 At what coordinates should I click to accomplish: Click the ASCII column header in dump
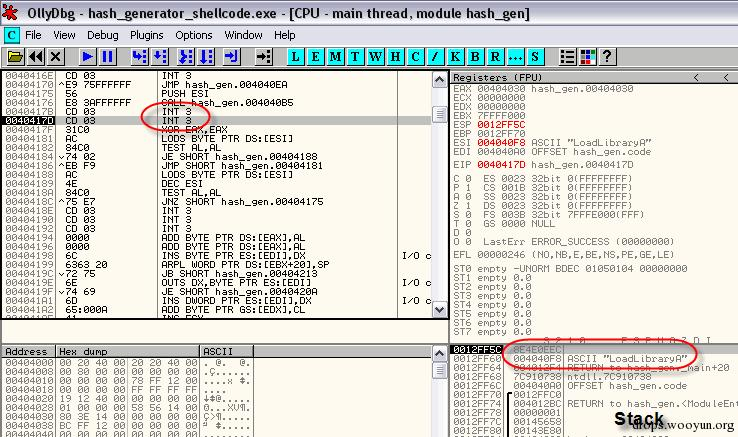click(x=227, y=351)
